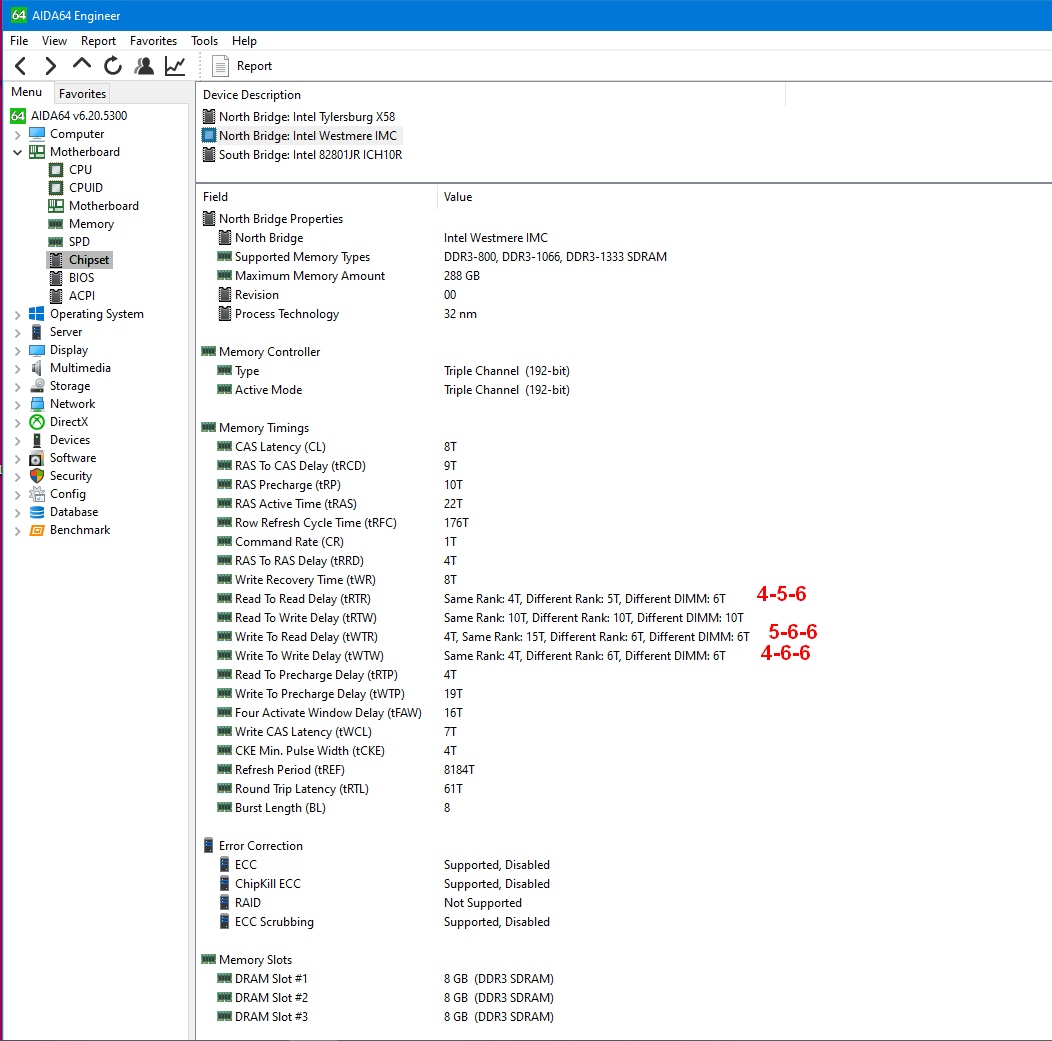Open the user/contact toolbar icon

(x=144, y=66)
